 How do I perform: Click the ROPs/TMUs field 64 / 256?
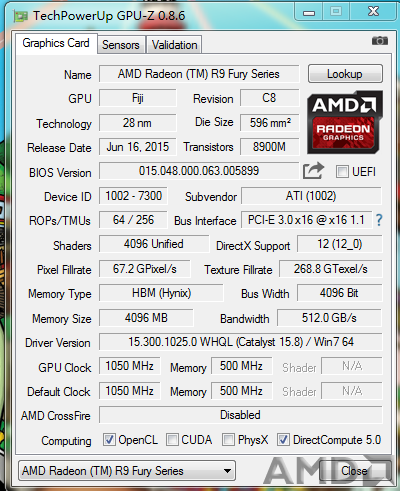[x=133, y=220]
